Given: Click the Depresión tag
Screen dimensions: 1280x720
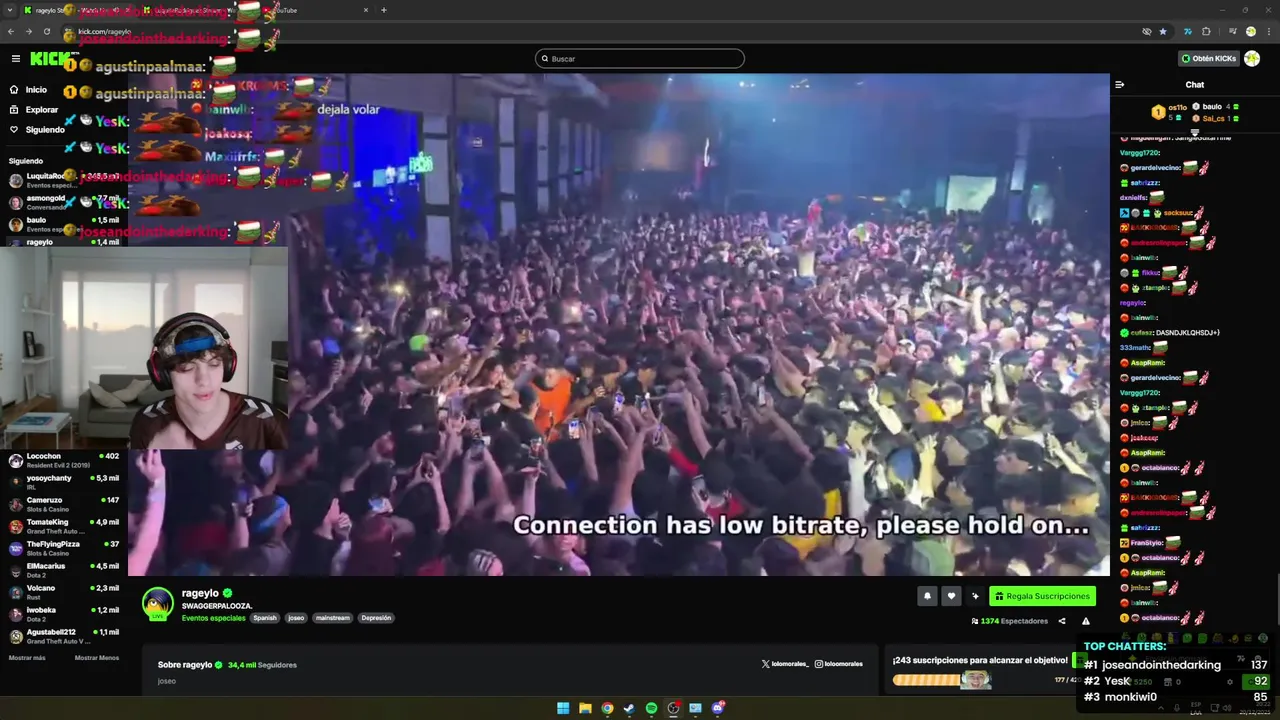Looking at the screenshot, I should (376, 618).
